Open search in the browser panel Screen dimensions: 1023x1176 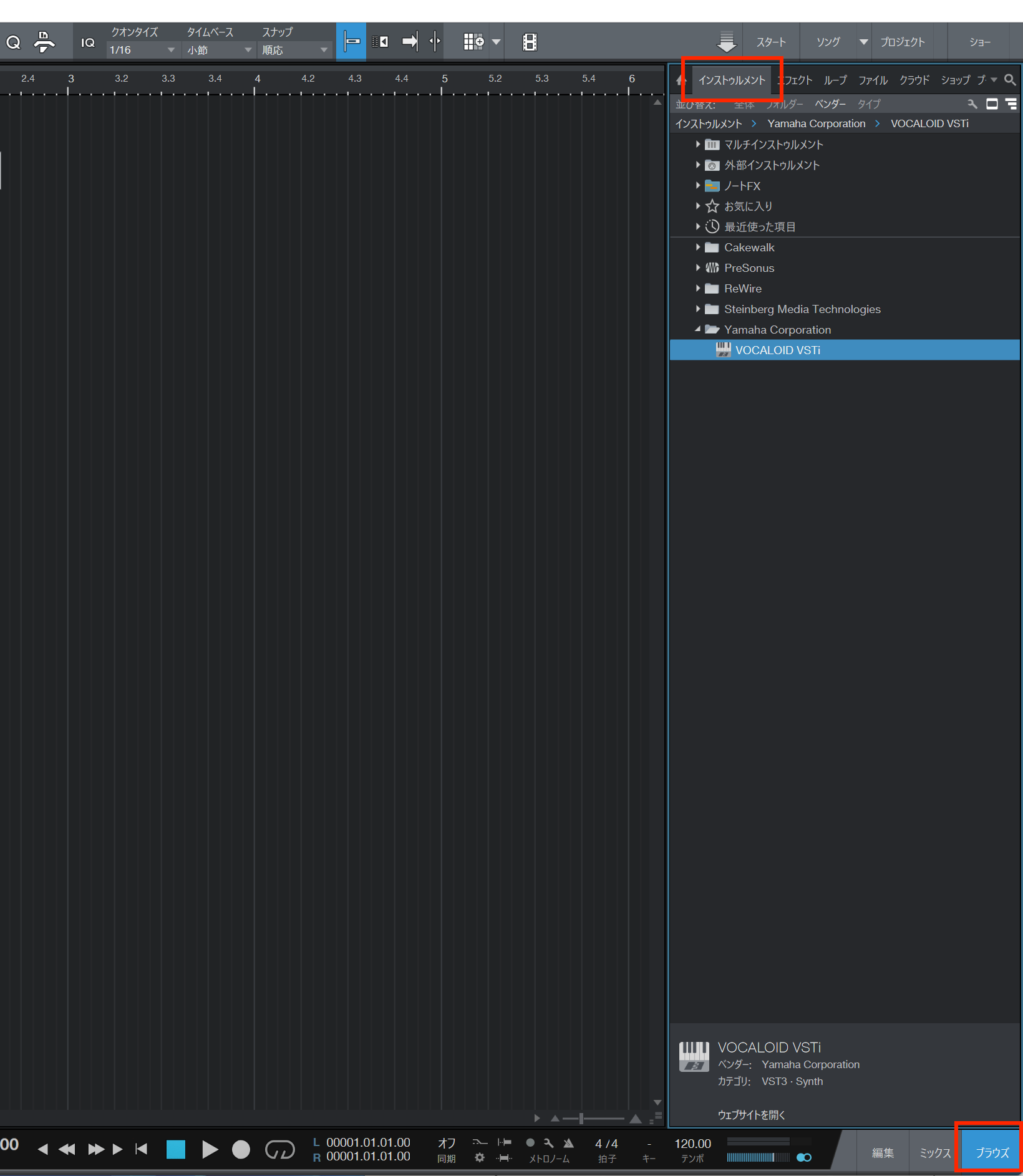[1010, 79]
